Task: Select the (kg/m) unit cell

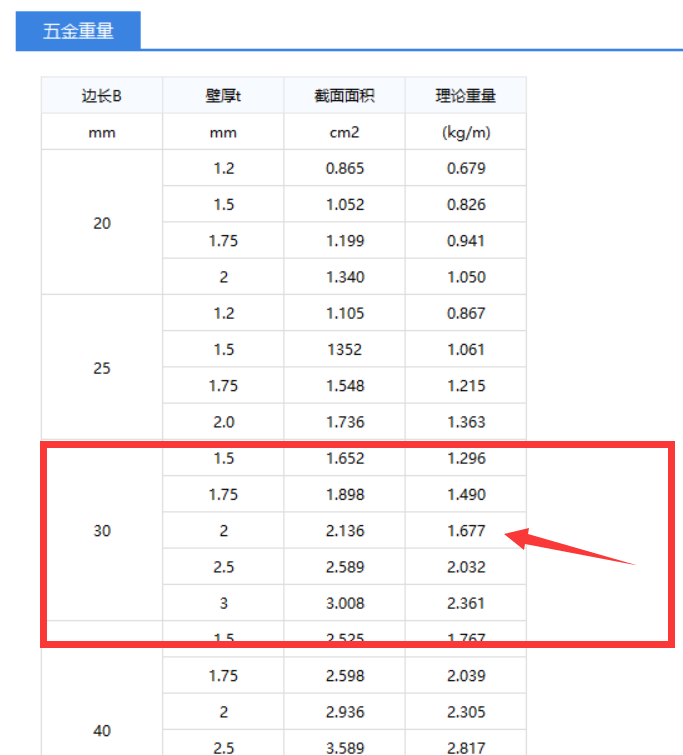Action: [466, 132]
